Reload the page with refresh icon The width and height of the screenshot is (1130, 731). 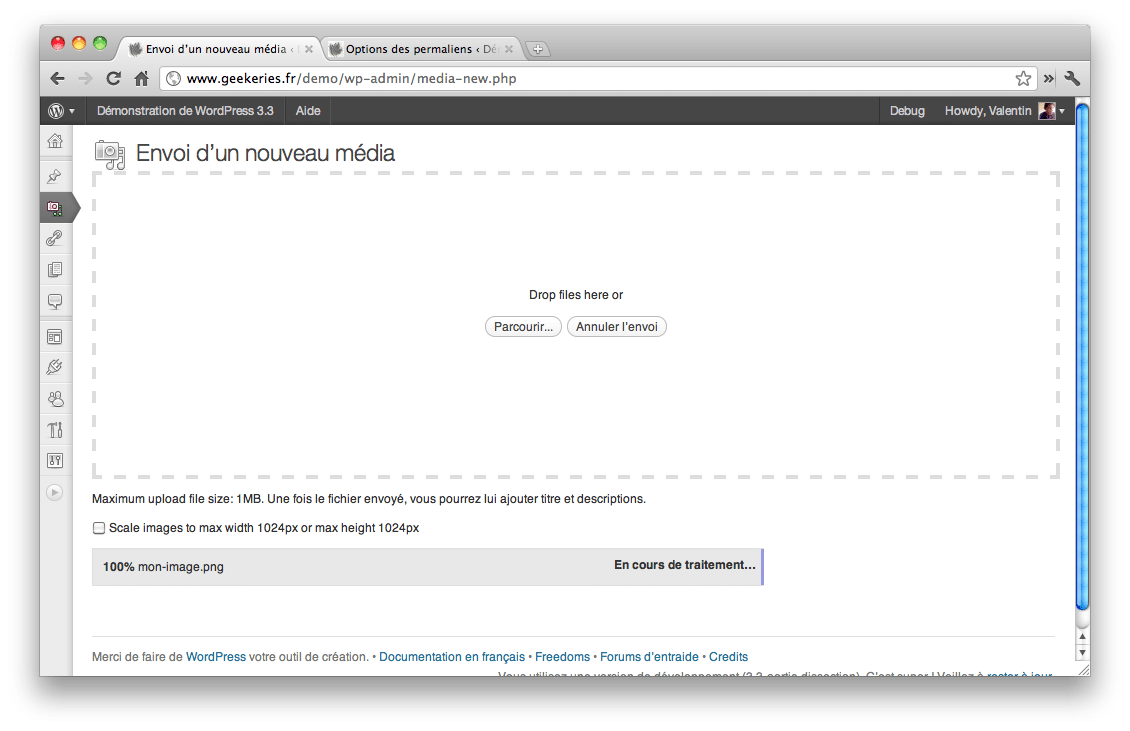[x=113, y=79]
